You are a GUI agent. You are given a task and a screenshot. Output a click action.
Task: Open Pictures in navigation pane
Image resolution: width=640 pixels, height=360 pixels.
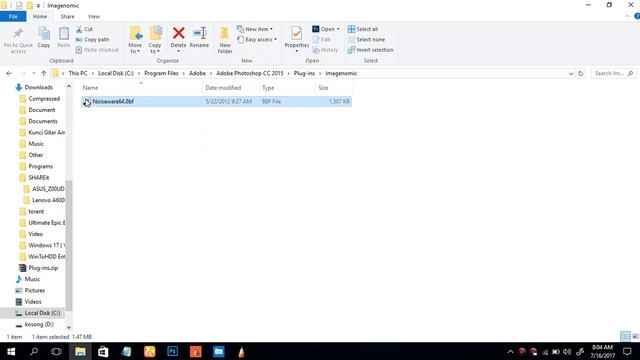point(34,291)
